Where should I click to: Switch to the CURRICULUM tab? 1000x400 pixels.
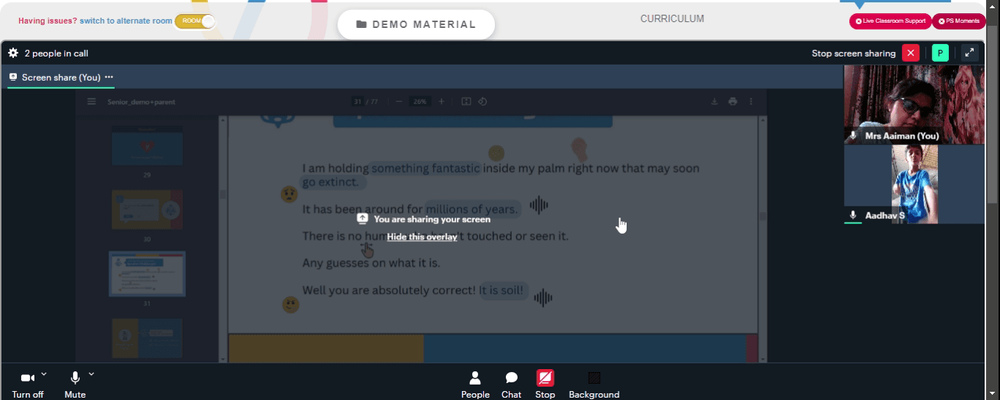click(x=672, y=19)
